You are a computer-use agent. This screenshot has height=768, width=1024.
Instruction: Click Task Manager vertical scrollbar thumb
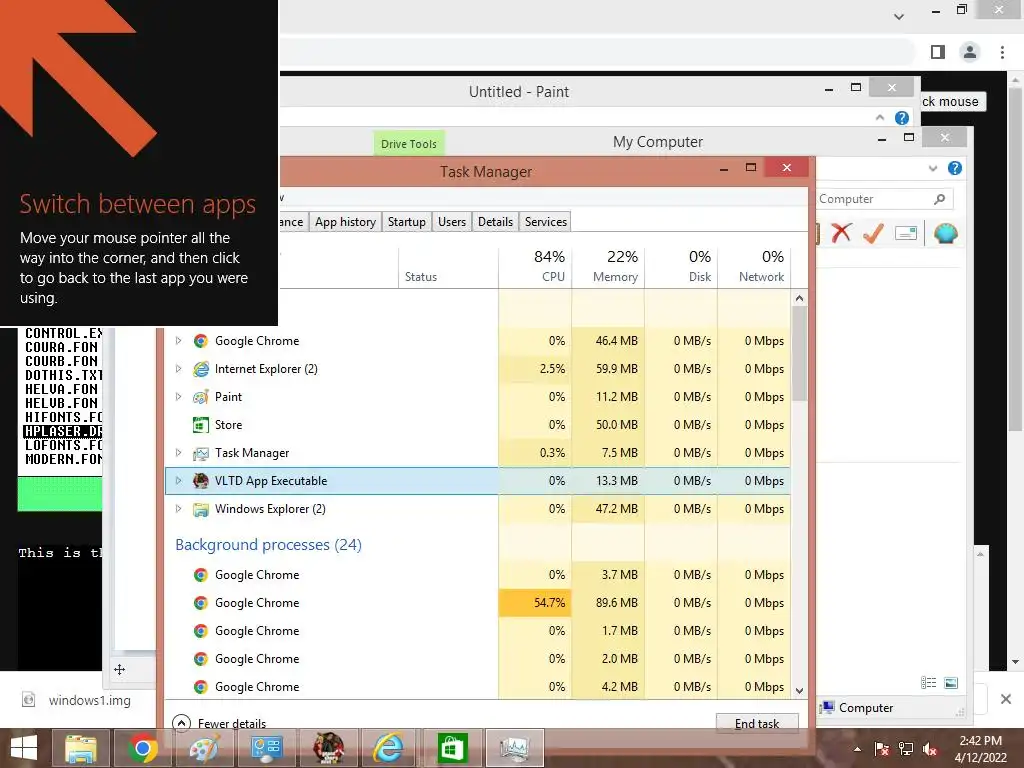point(799,354)
